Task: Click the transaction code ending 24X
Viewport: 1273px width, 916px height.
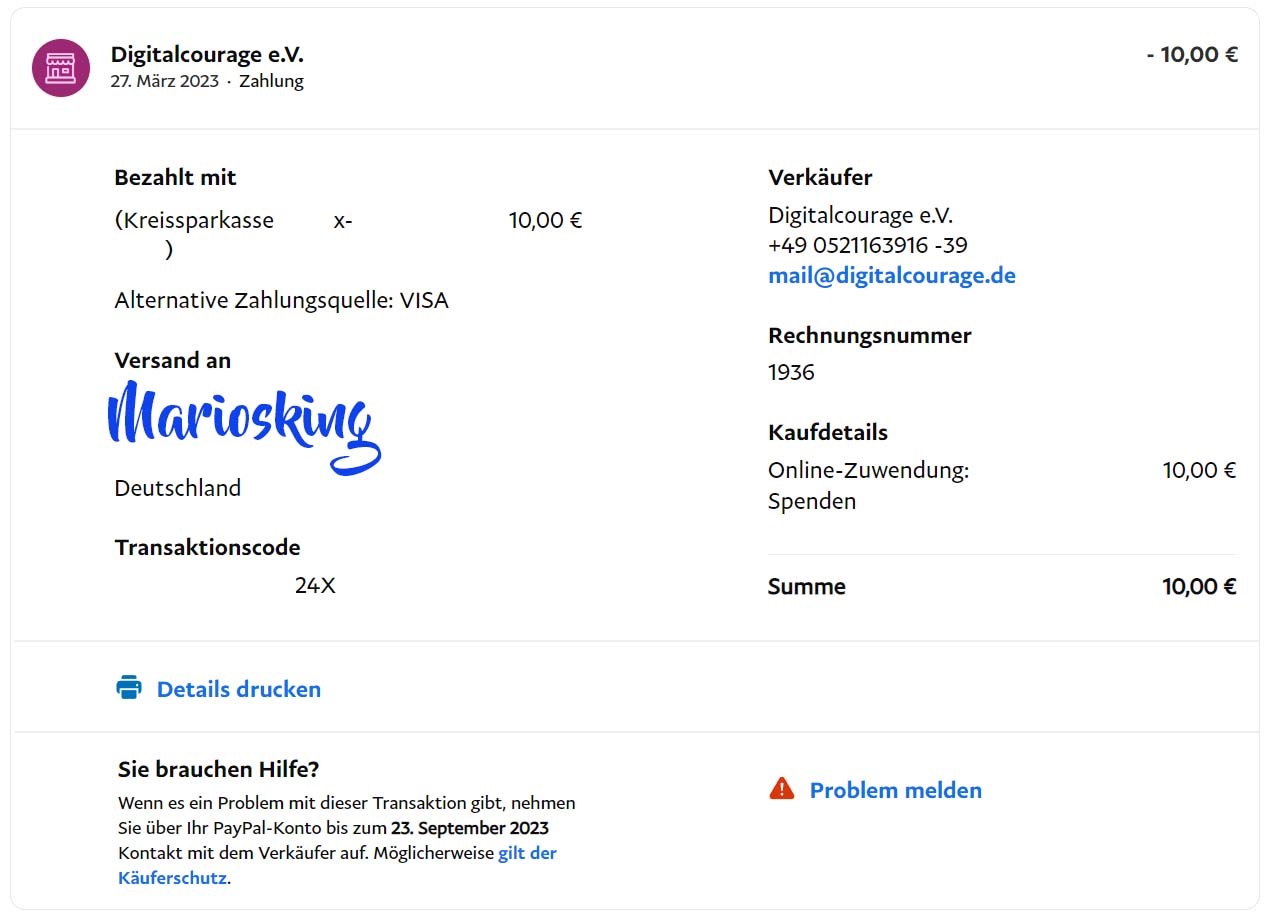Action: 315,586
